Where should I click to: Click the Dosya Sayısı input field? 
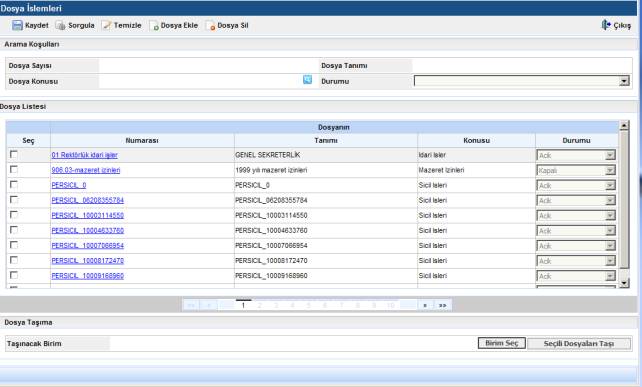point(208,66)
